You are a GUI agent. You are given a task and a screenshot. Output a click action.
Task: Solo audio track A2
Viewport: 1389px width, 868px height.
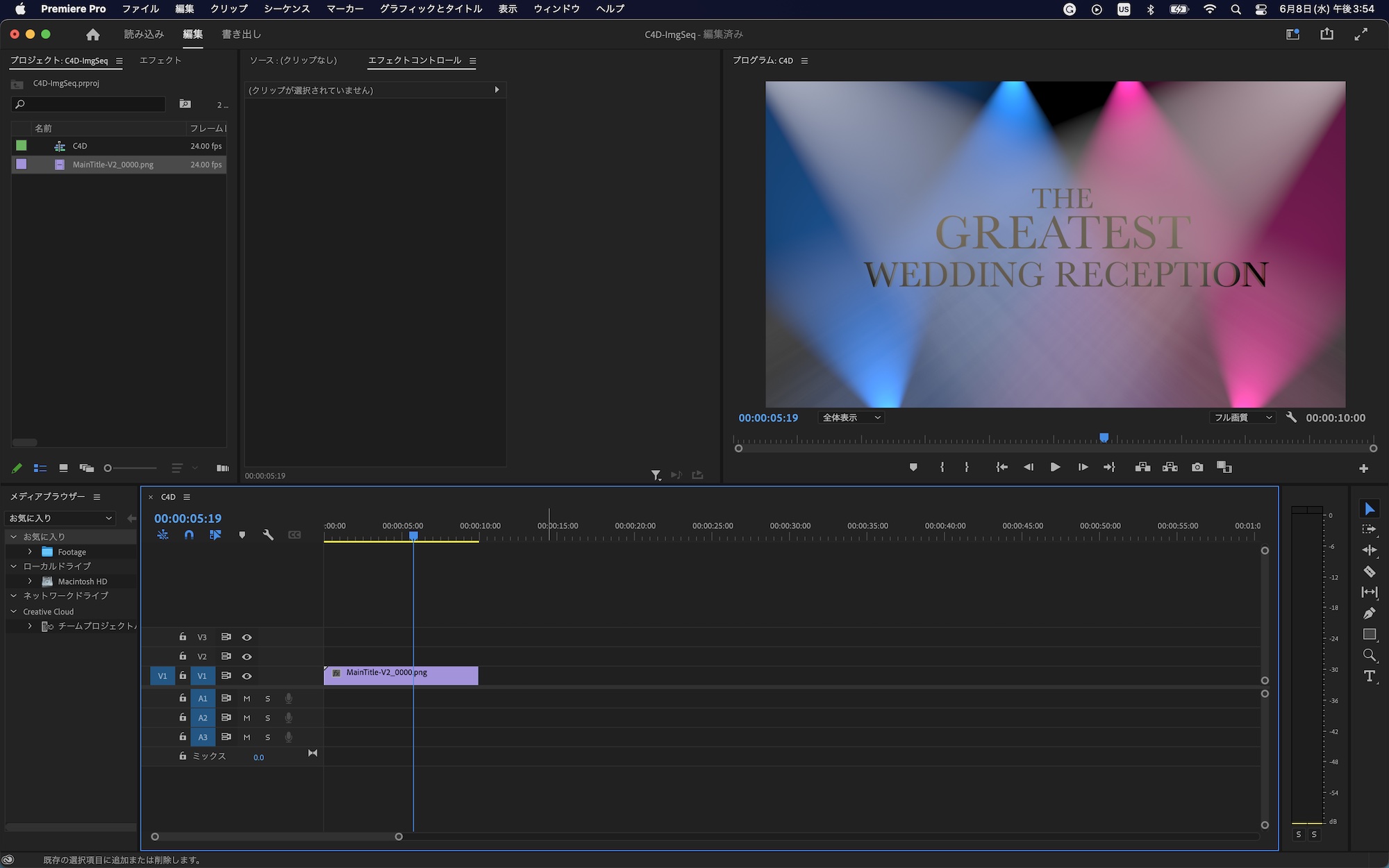click(267, 718)
